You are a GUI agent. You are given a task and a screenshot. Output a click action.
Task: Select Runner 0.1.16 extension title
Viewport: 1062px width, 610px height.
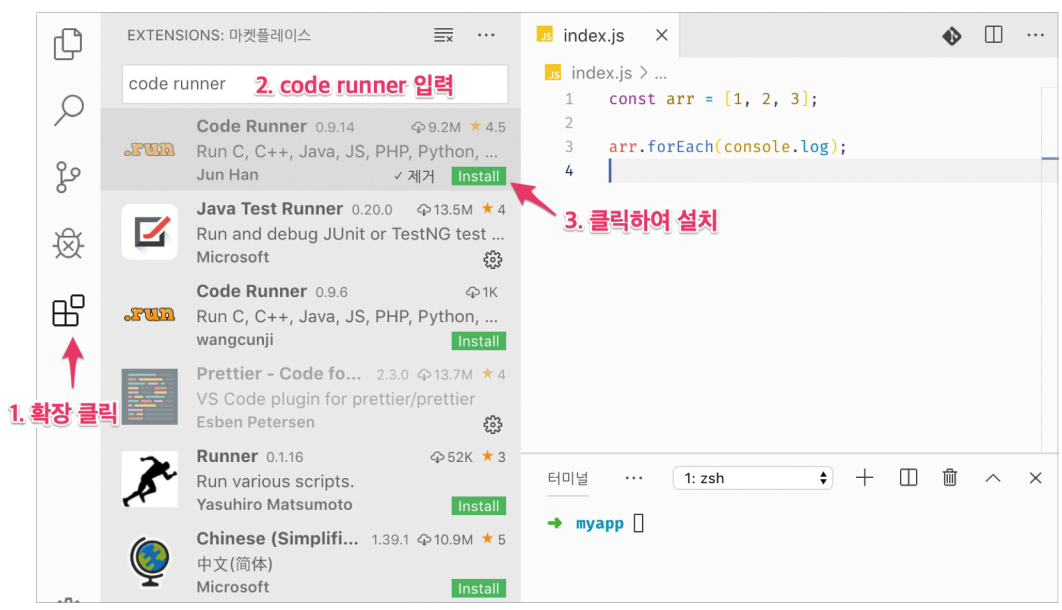(x=227, y=456)
